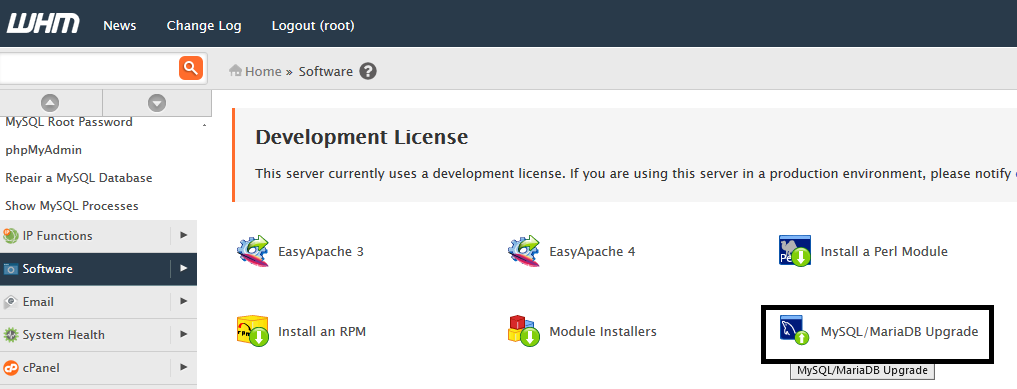Viewport: 1017px width, 389px height.
Task: Click the WHM logo
Action: [x=43, y=25]
